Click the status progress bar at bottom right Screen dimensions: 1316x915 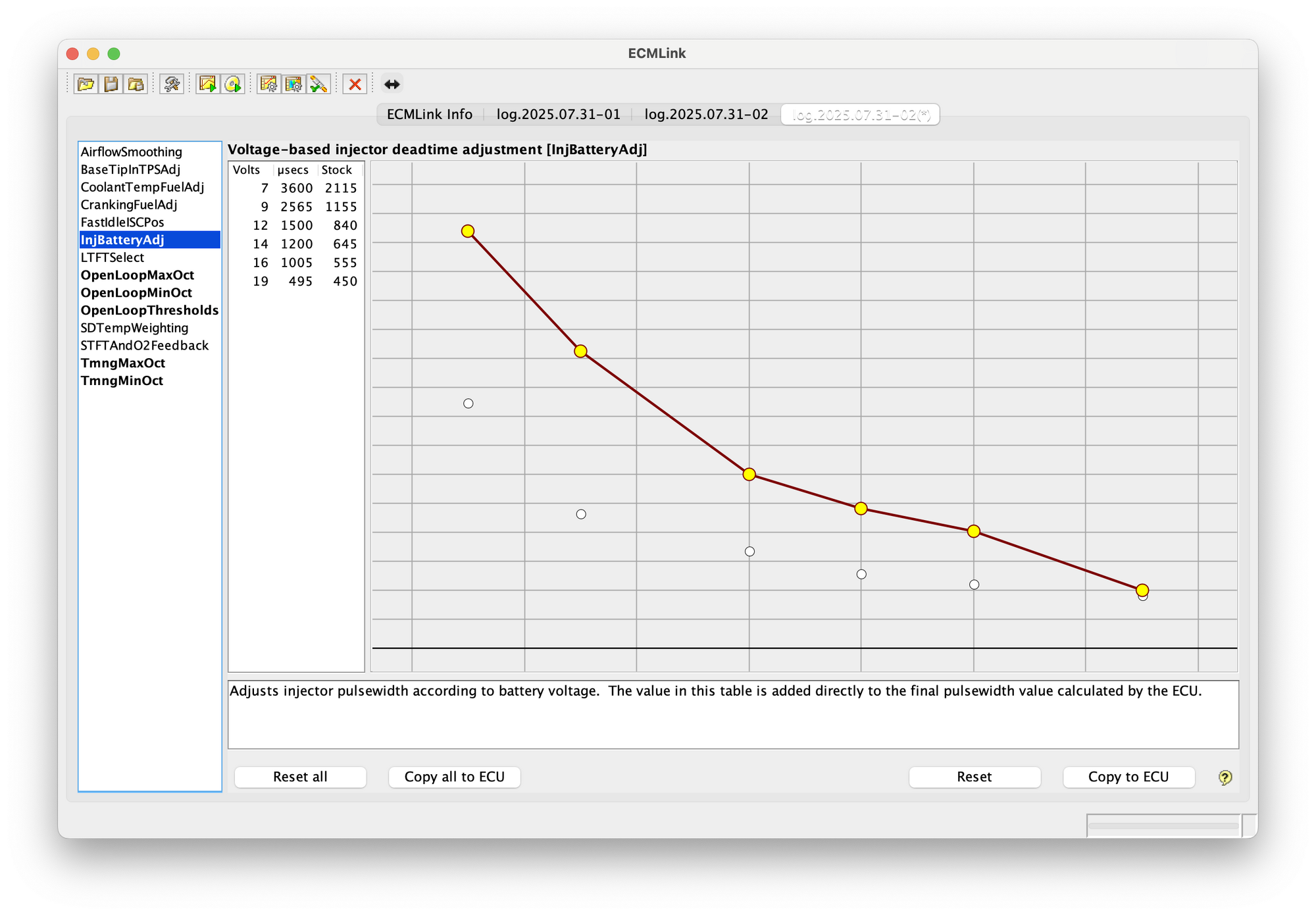(x=1163, y=825)
